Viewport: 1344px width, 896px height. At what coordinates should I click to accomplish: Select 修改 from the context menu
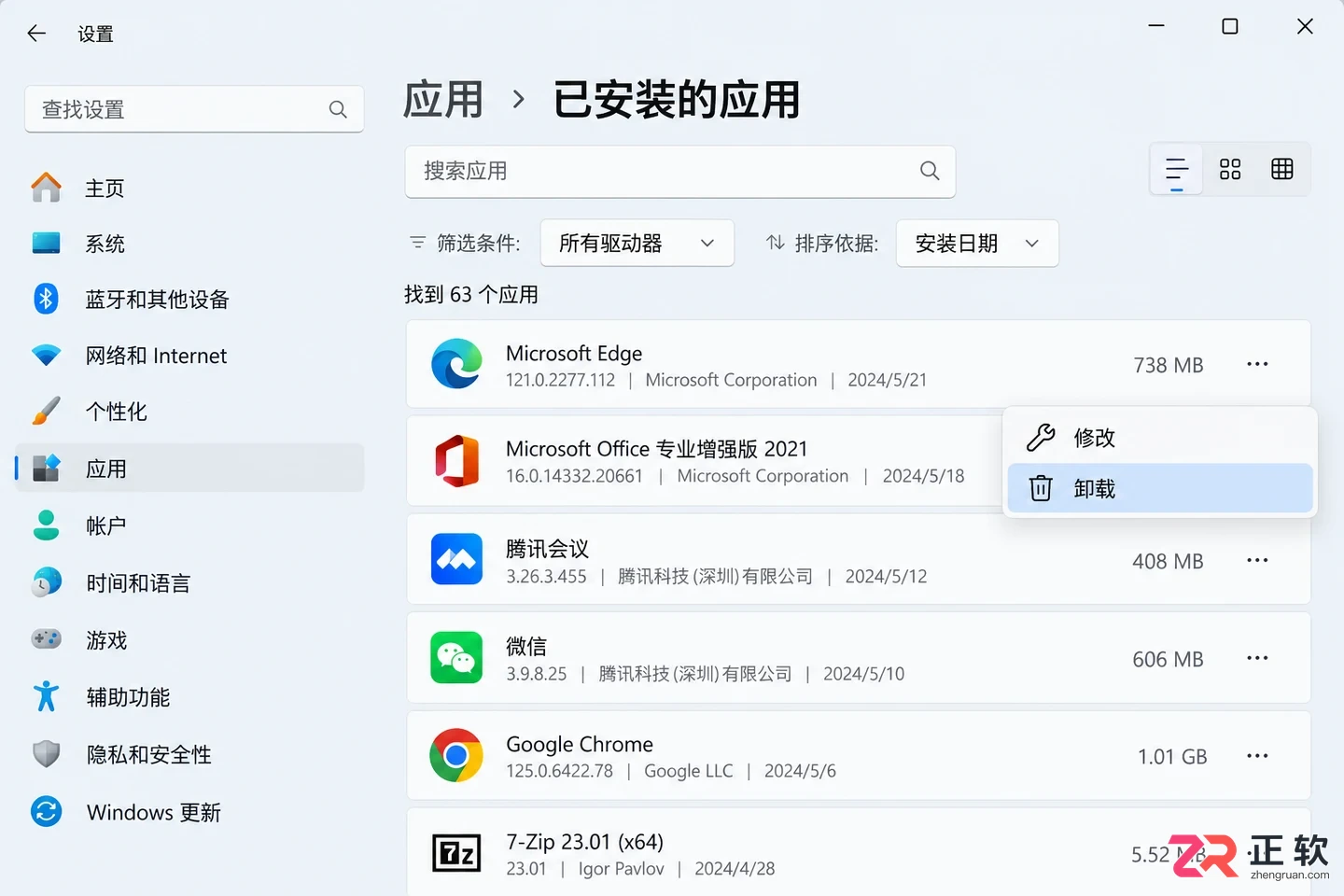(x=1160, y=438)
